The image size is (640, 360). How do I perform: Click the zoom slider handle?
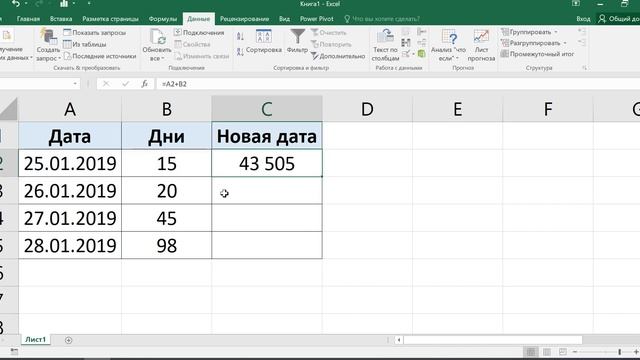pos(620,352)
